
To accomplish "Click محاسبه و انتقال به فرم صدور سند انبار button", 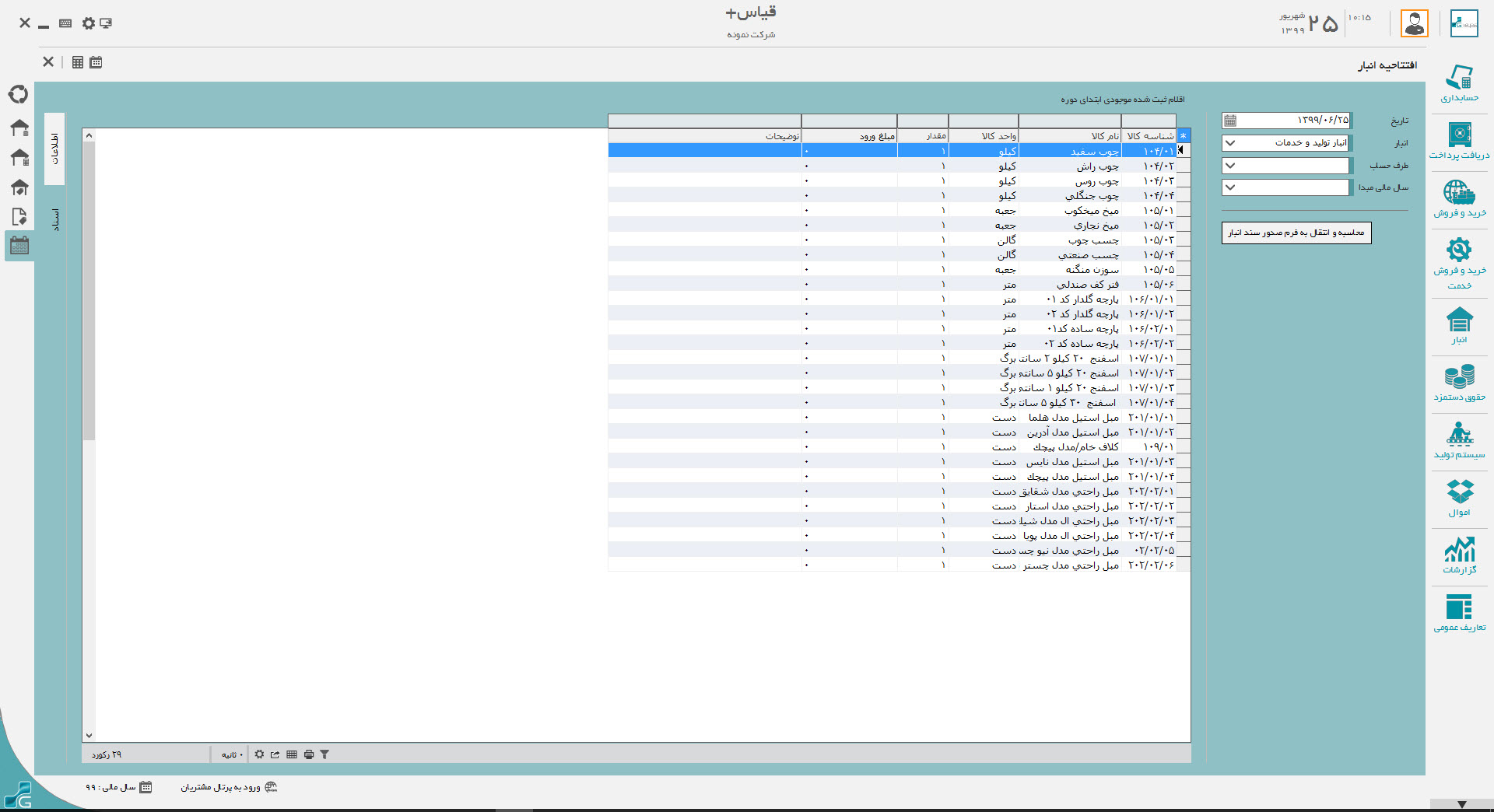I will (1296, 233).
